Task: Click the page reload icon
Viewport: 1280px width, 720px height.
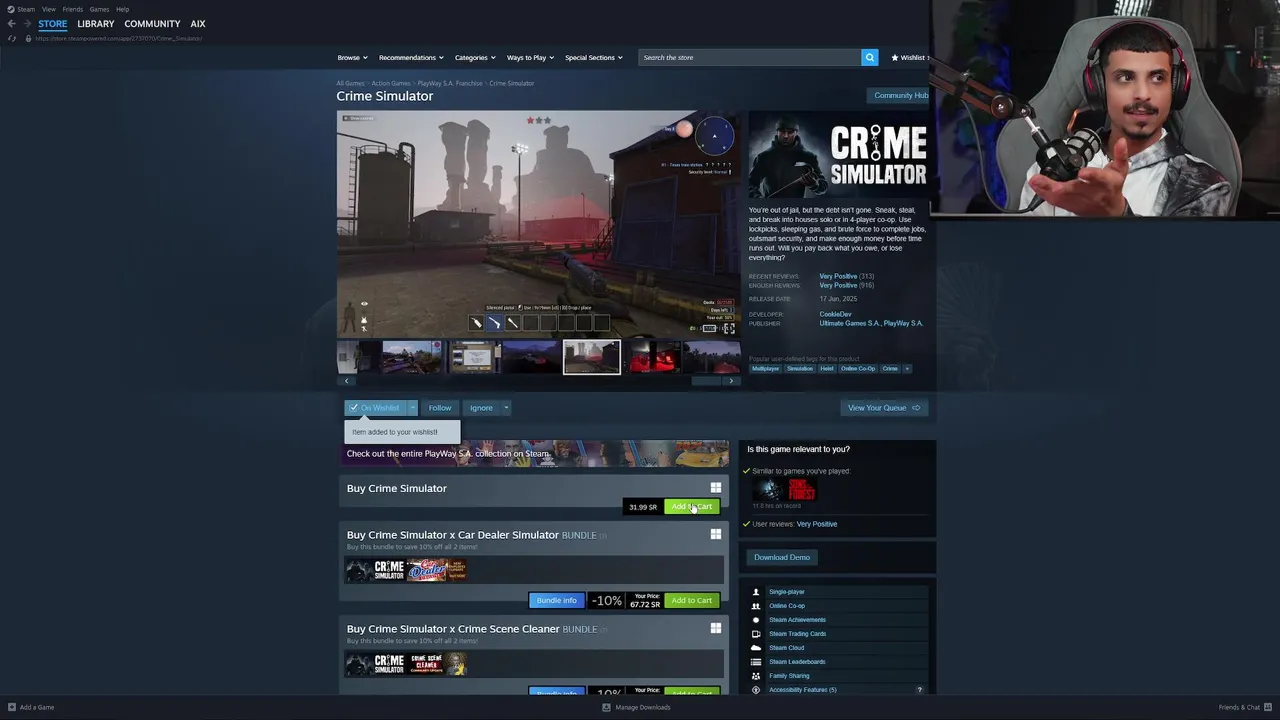Action: (x=12, y=38)
